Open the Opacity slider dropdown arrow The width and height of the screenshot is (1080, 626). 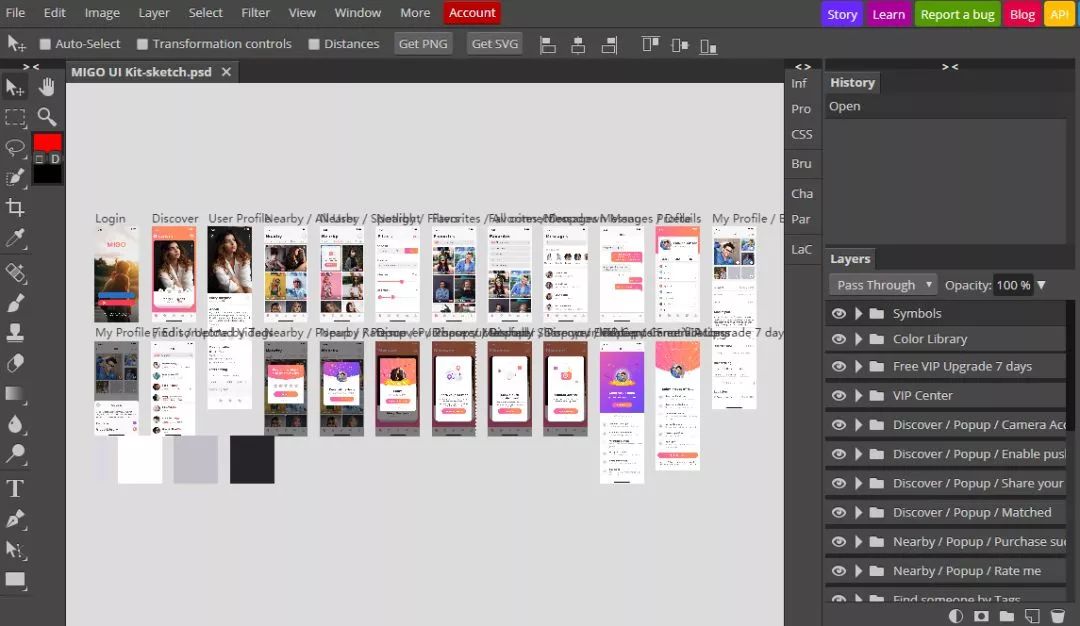(x=1041, y=285)
